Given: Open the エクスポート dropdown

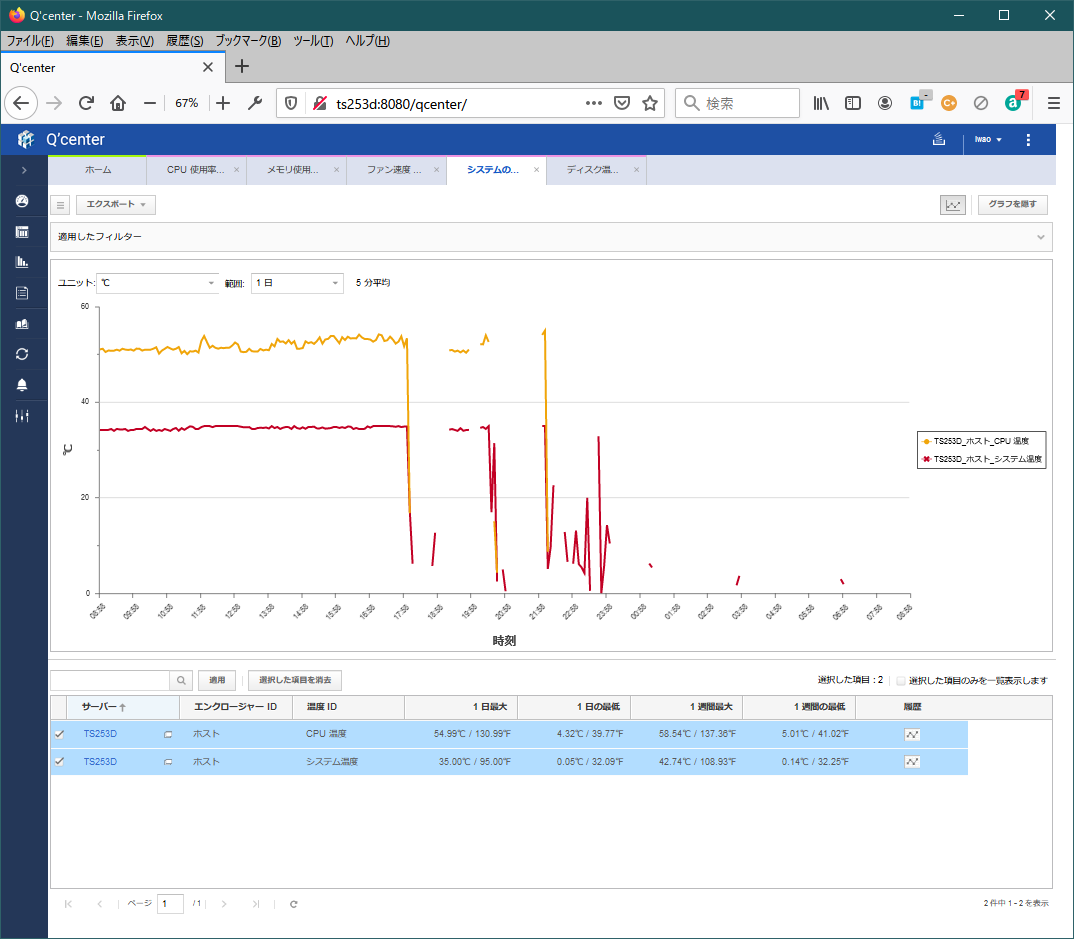Looking at the screenshot, I should (116, 205).
